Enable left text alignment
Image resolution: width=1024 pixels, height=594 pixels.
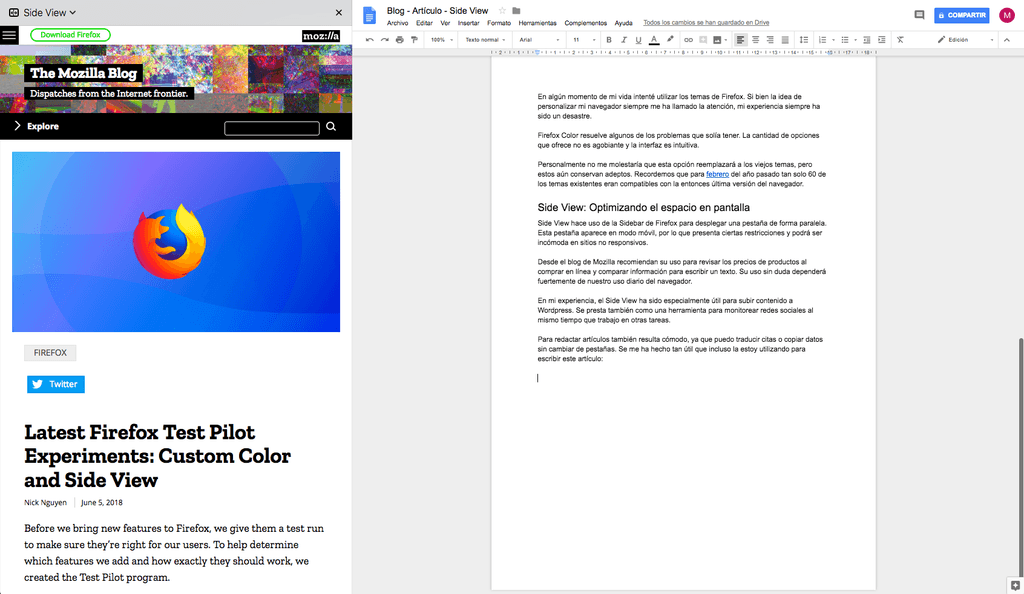coord(740,40)
